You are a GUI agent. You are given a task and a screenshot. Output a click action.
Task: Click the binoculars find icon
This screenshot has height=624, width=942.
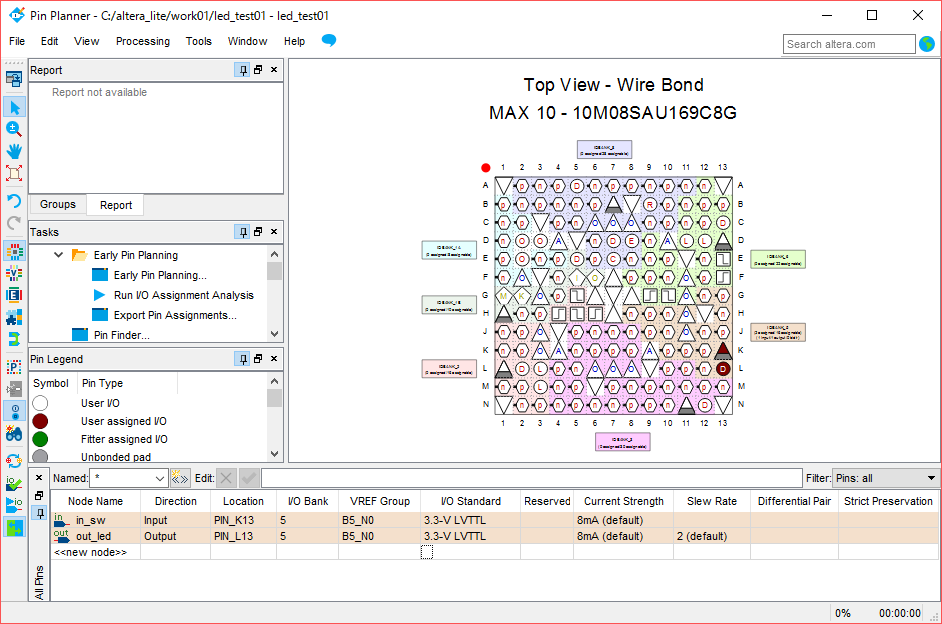(14, 434)
